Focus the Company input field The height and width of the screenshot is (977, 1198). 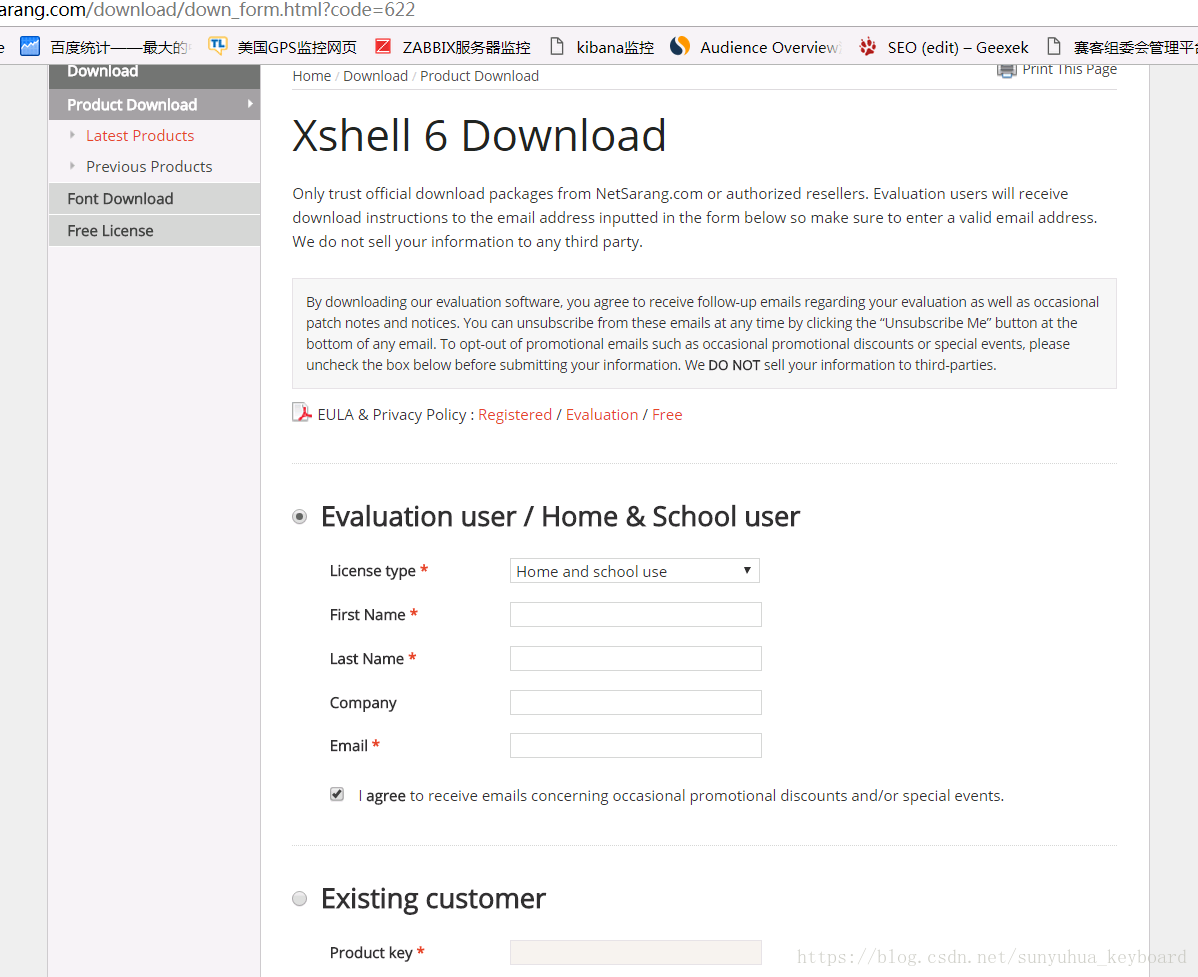pos(636,702)
